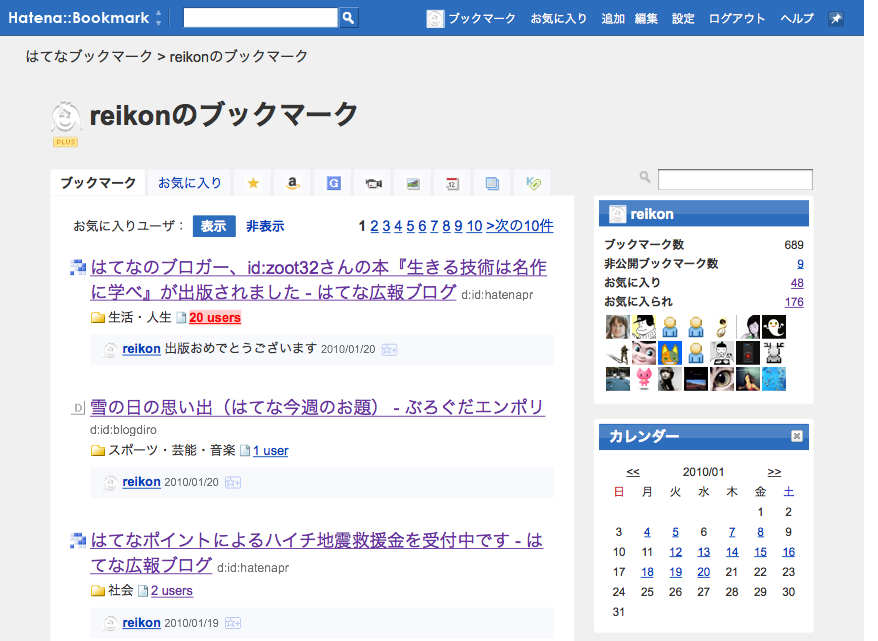
Task: Click ログアウト in top navigation
Action: (737, 18)
